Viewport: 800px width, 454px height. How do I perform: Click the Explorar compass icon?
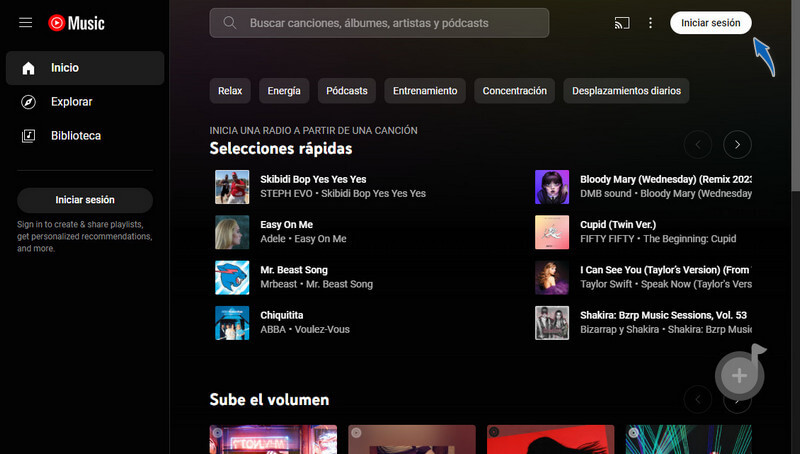(29, 102)
